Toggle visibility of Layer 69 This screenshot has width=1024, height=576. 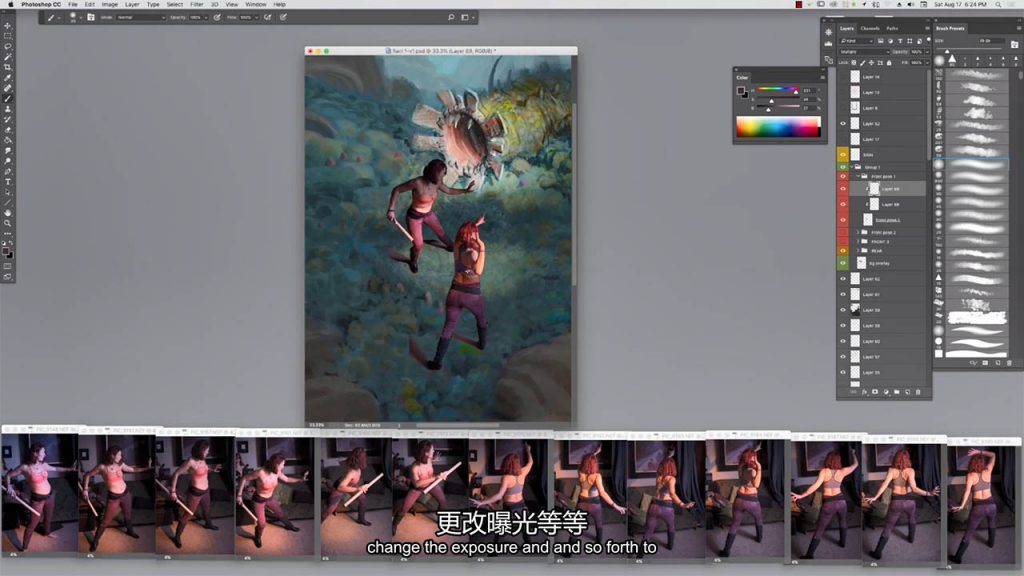[843, 189]
